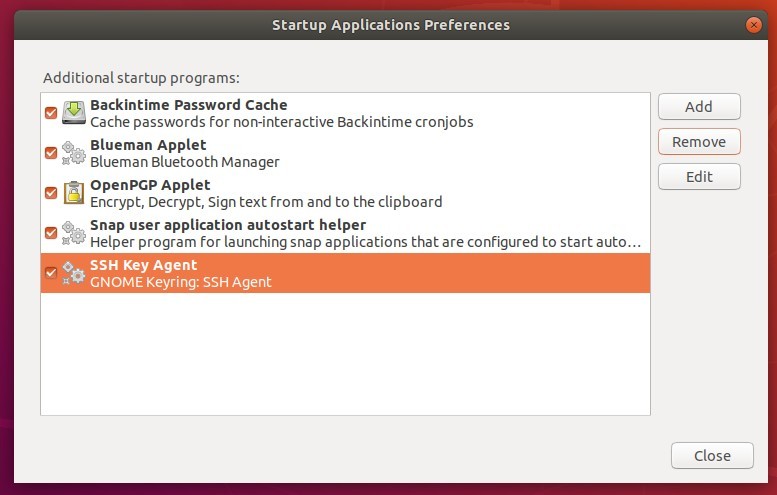Close window using titlebar orange X button
The image size is (777, 495).
tap(754, 25)
